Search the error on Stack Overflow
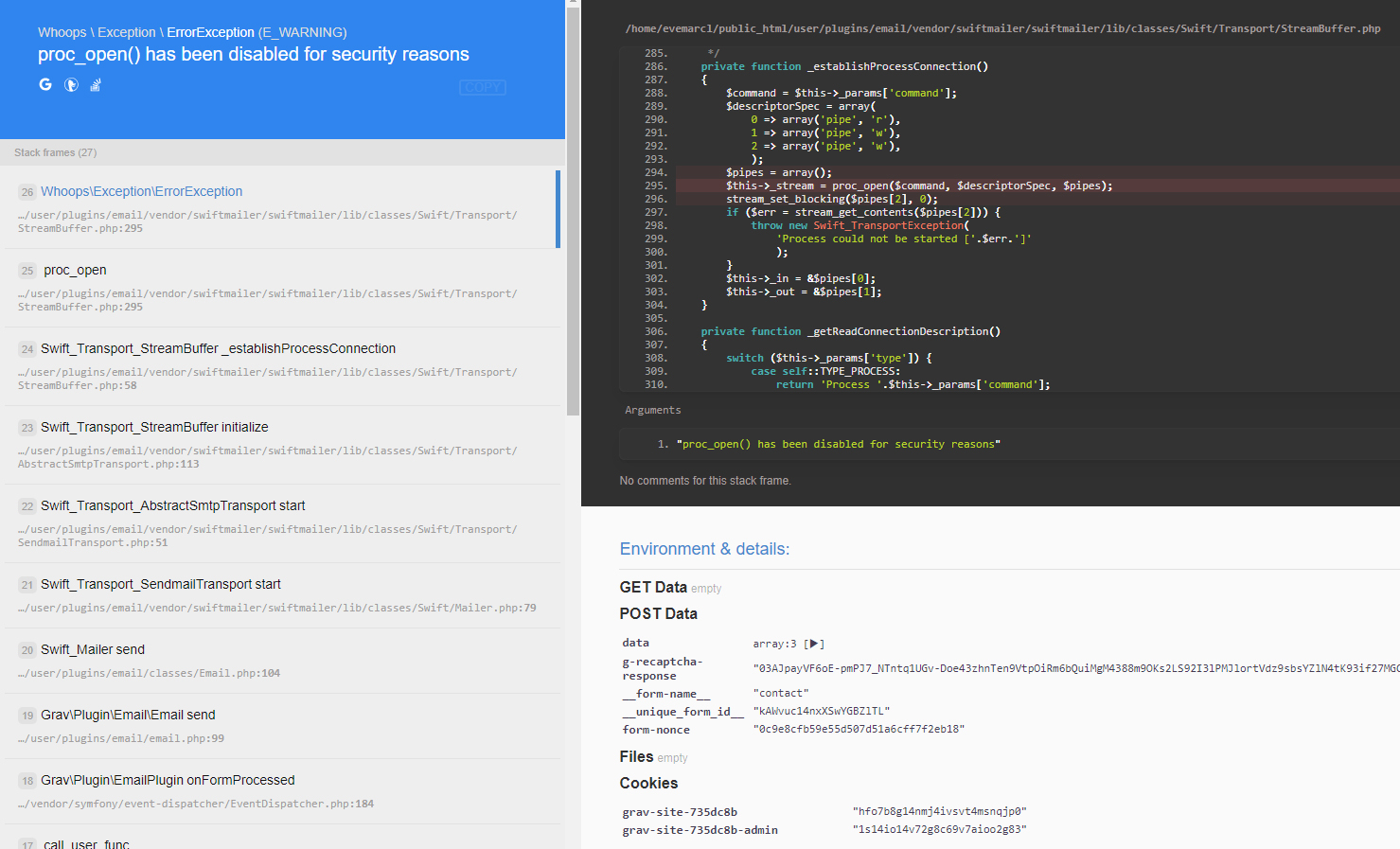The width and height of the screenshot is (1400, 849). (x=96, y=84)
